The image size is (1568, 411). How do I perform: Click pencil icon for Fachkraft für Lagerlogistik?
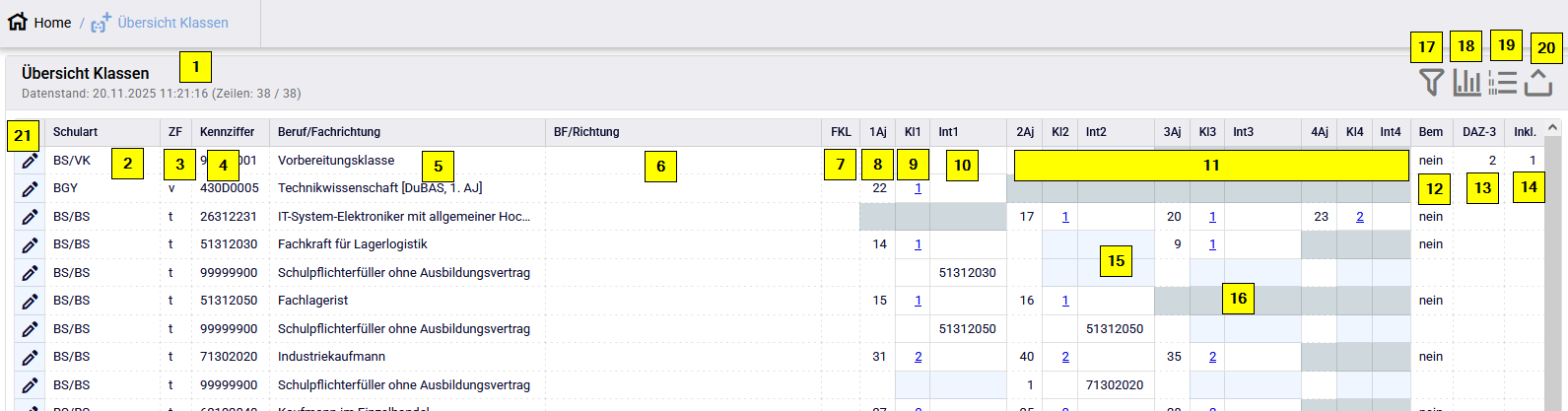click(30, 244)
